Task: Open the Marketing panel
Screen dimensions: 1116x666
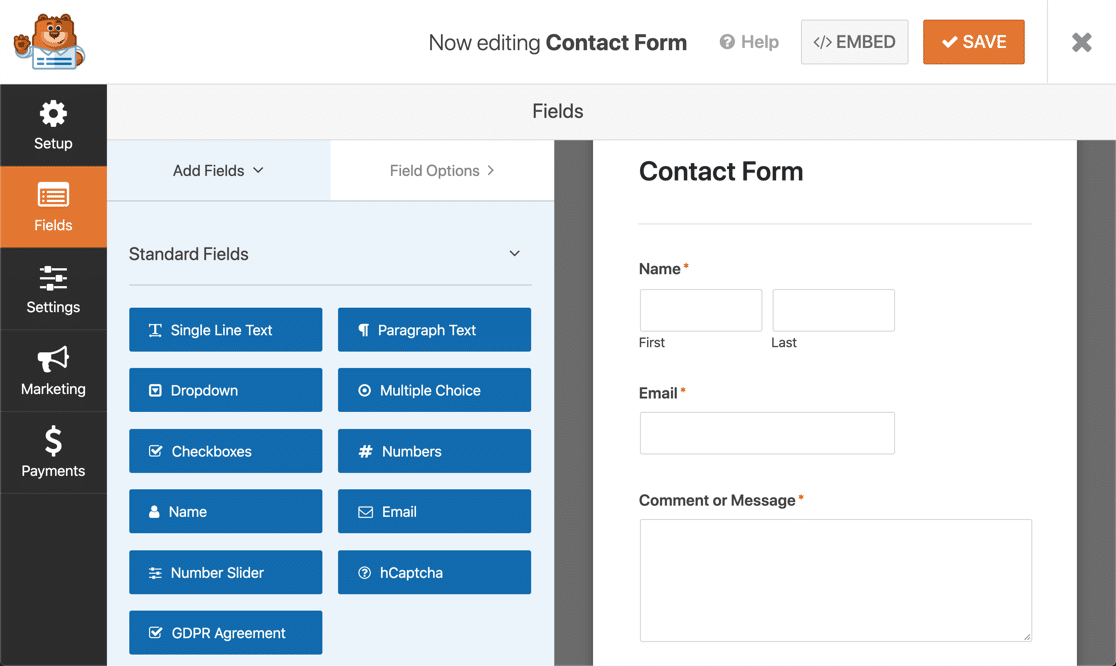Action: [53, 371]
